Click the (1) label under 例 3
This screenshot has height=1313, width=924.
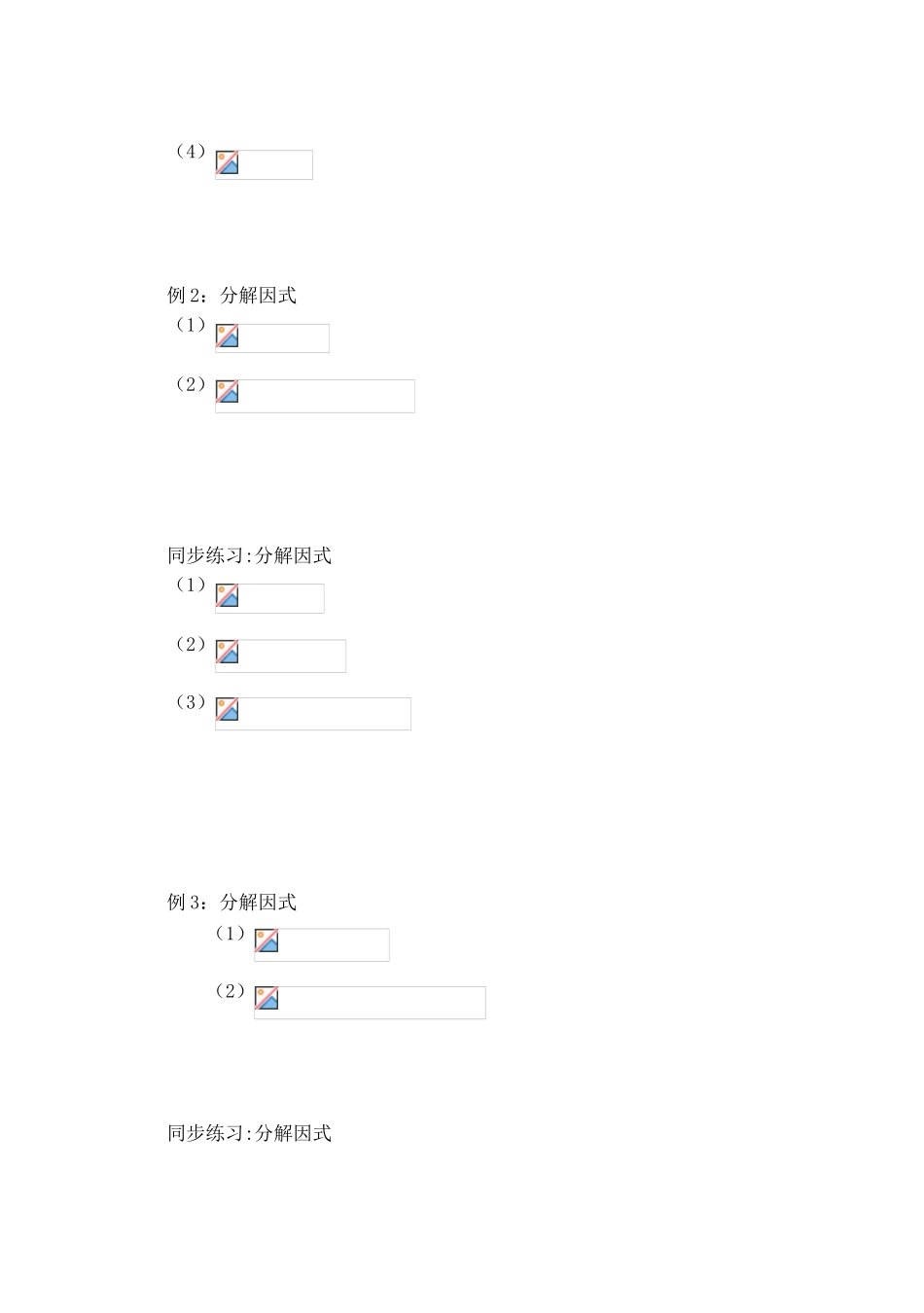pos(230,934)
